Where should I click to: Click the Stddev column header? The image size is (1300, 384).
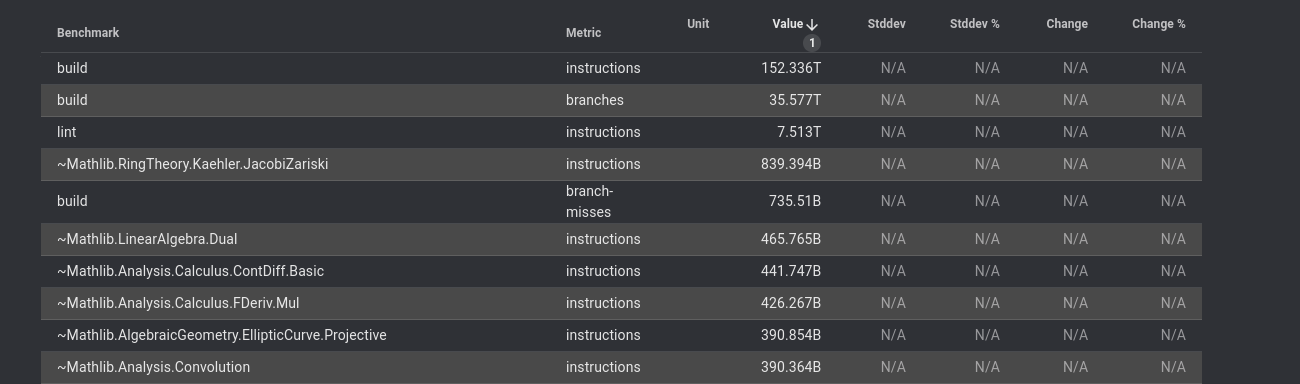(x=886, y=24)
